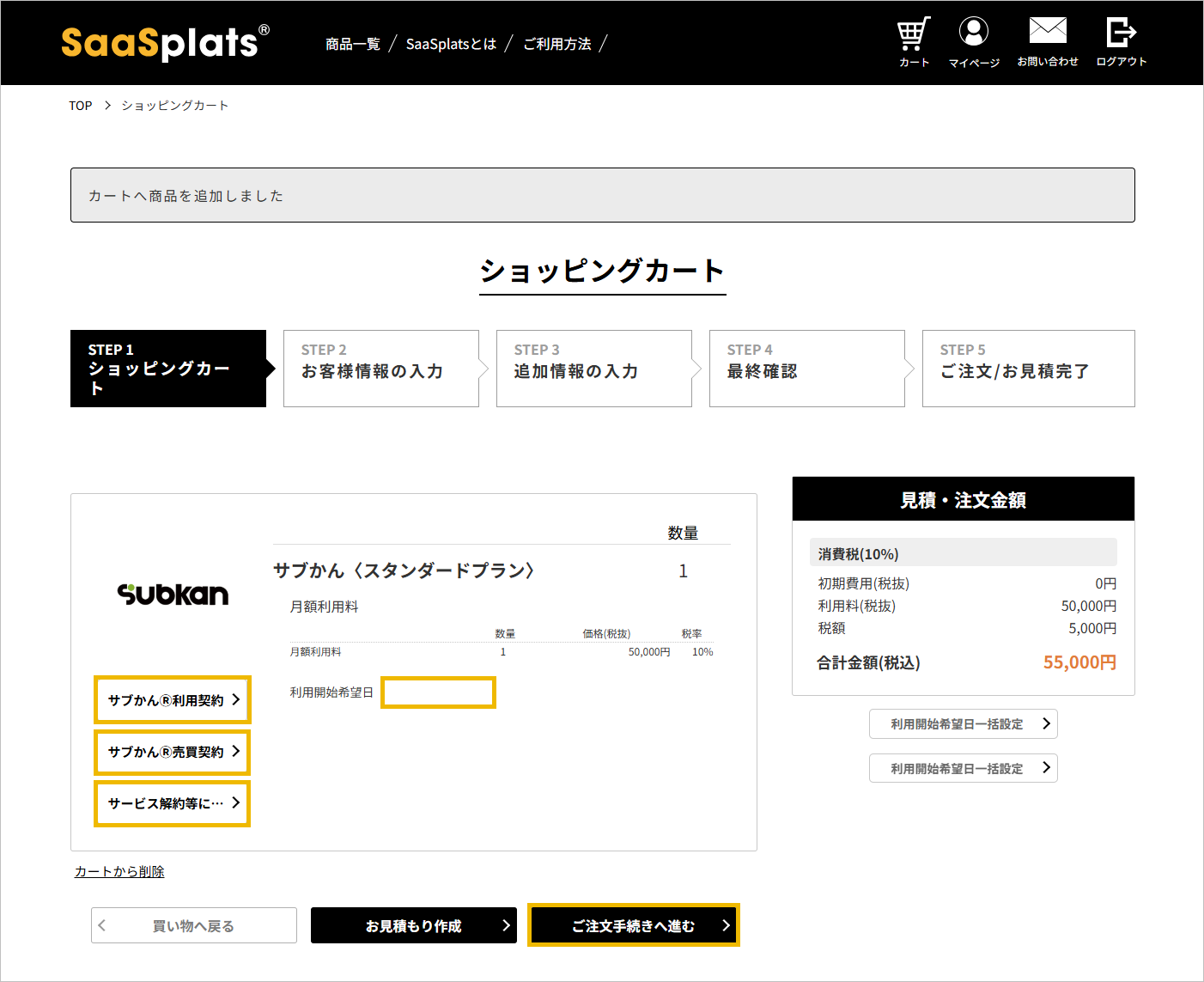Click 初期費用(税抜) 0円 value
This screenshot has height=982, width=1204.
click(1106, 583)
